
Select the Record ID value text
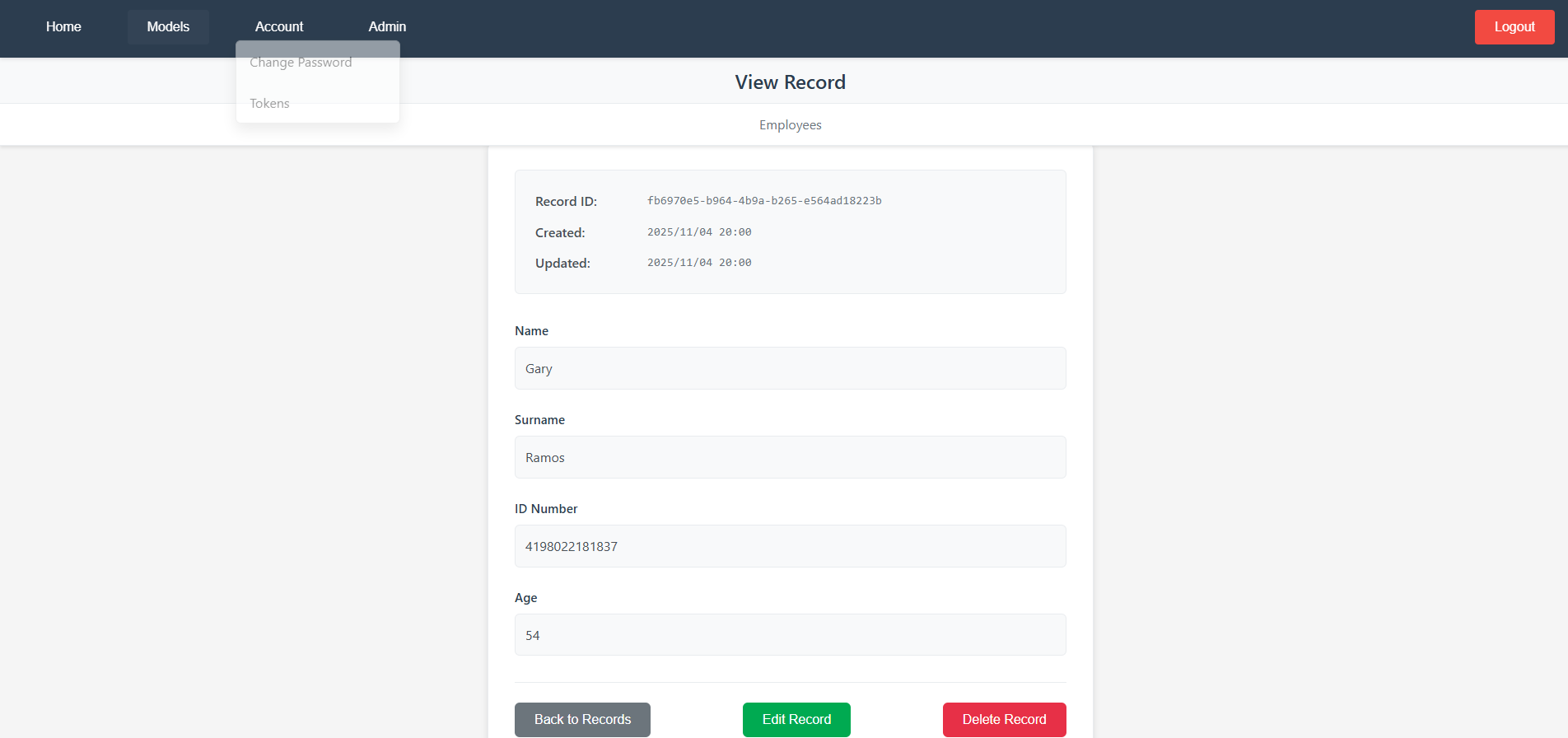(x=763, y=201)
